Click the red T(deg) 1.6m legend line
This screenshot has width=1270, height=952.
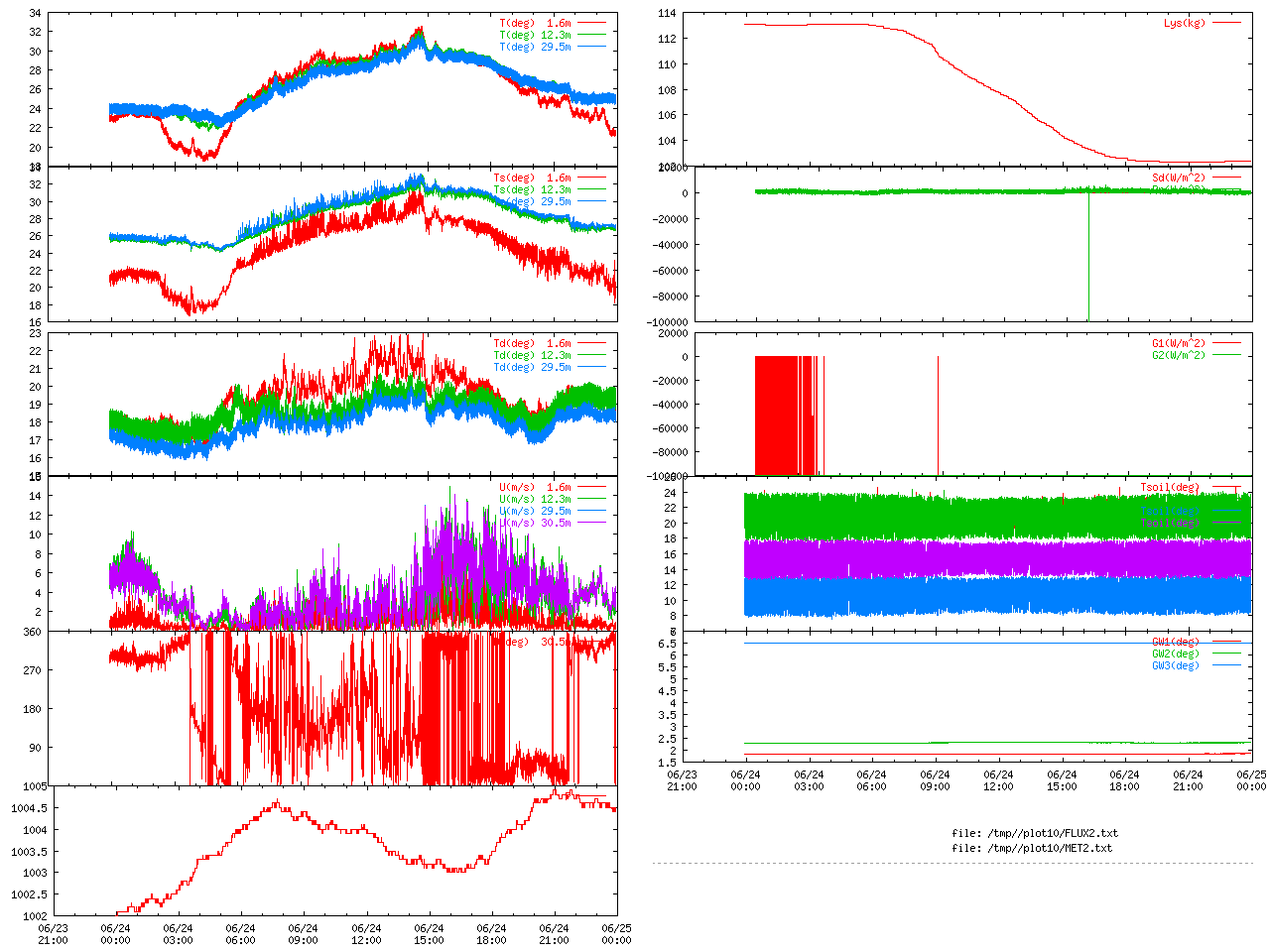pyautogui.click(x=592, y=23)
